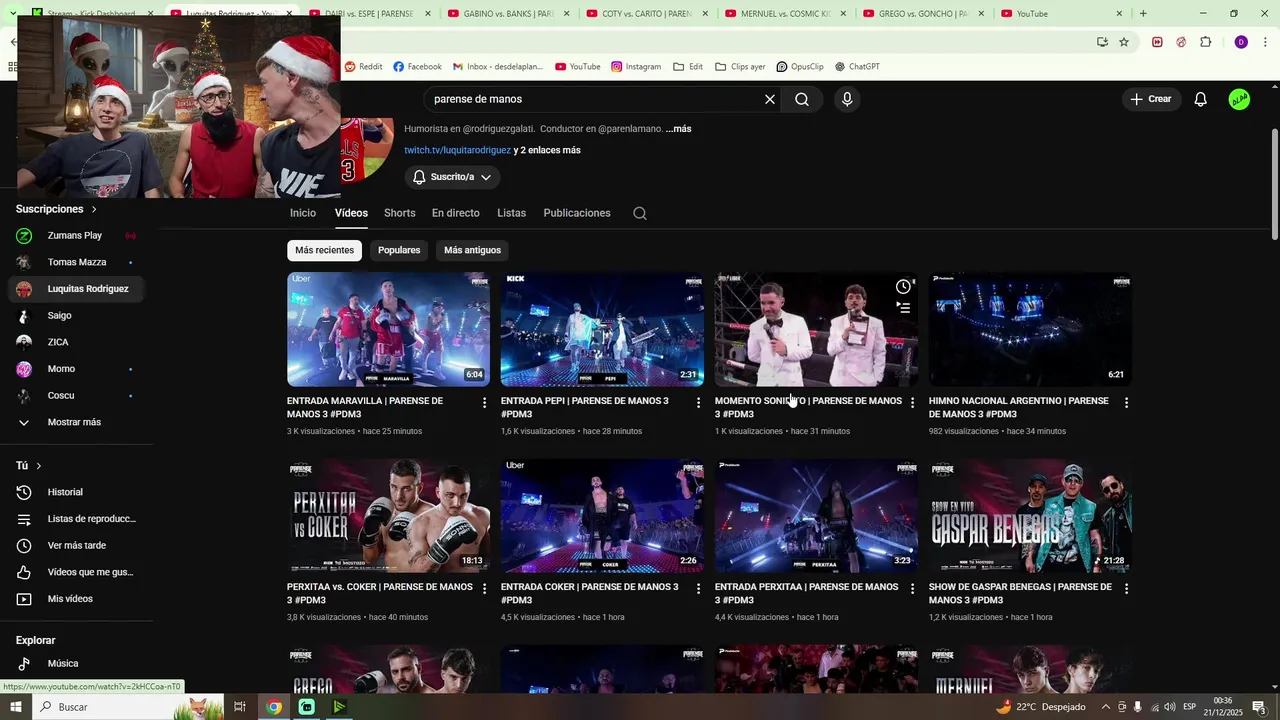1280x720 pixels.
Task: Expand the Tú section chevron
Action: 39,466
